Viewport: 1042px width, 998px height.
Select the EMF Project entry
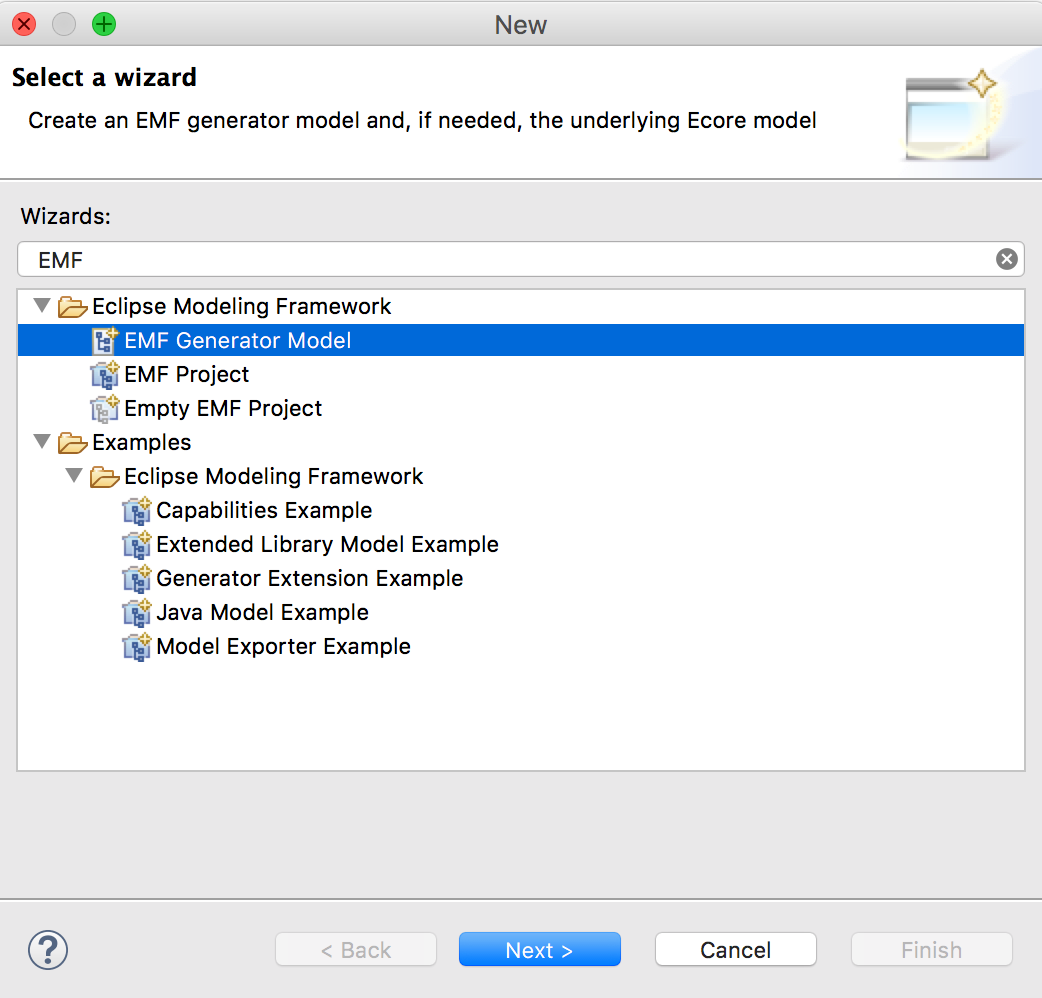coord(186,374)
